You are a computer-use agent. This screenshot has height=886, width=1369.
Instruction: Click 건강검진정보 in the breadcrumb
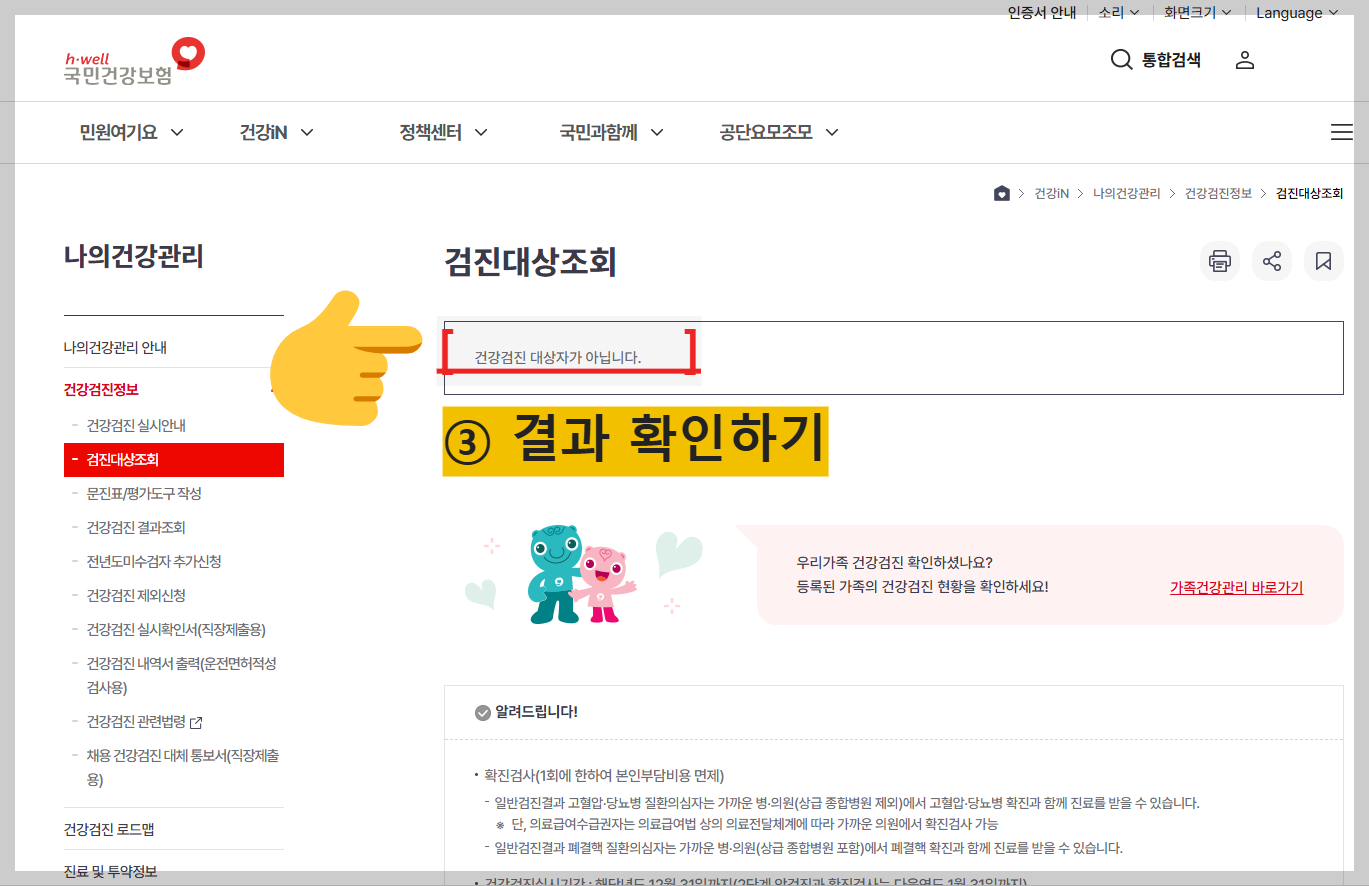1218,194
